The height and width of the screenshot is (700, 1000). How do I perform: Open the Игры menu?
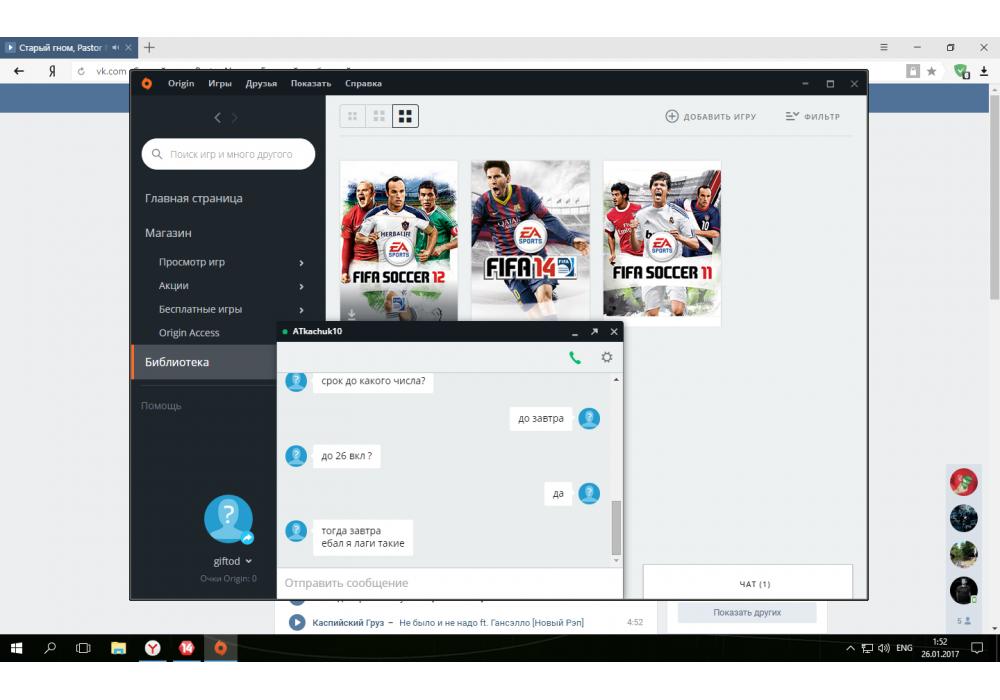(220, 84)
